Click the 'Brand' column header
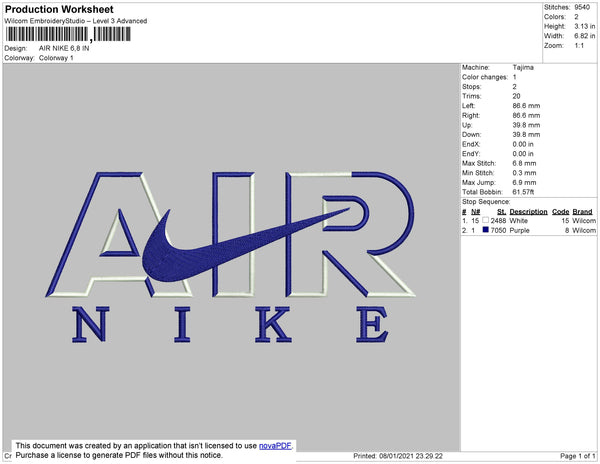The image size is (600, 464). point(582,212)
